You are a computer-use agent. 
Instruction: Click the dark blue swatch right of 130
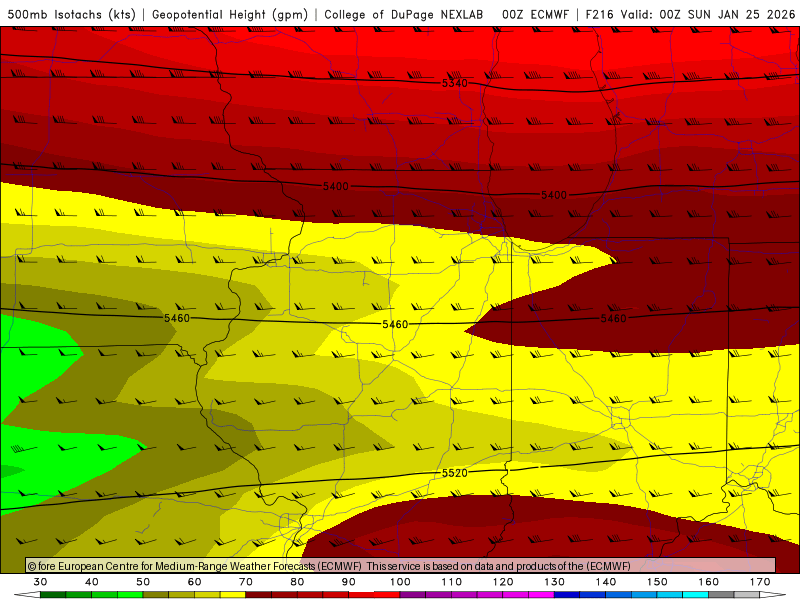[x=567, y=595]
